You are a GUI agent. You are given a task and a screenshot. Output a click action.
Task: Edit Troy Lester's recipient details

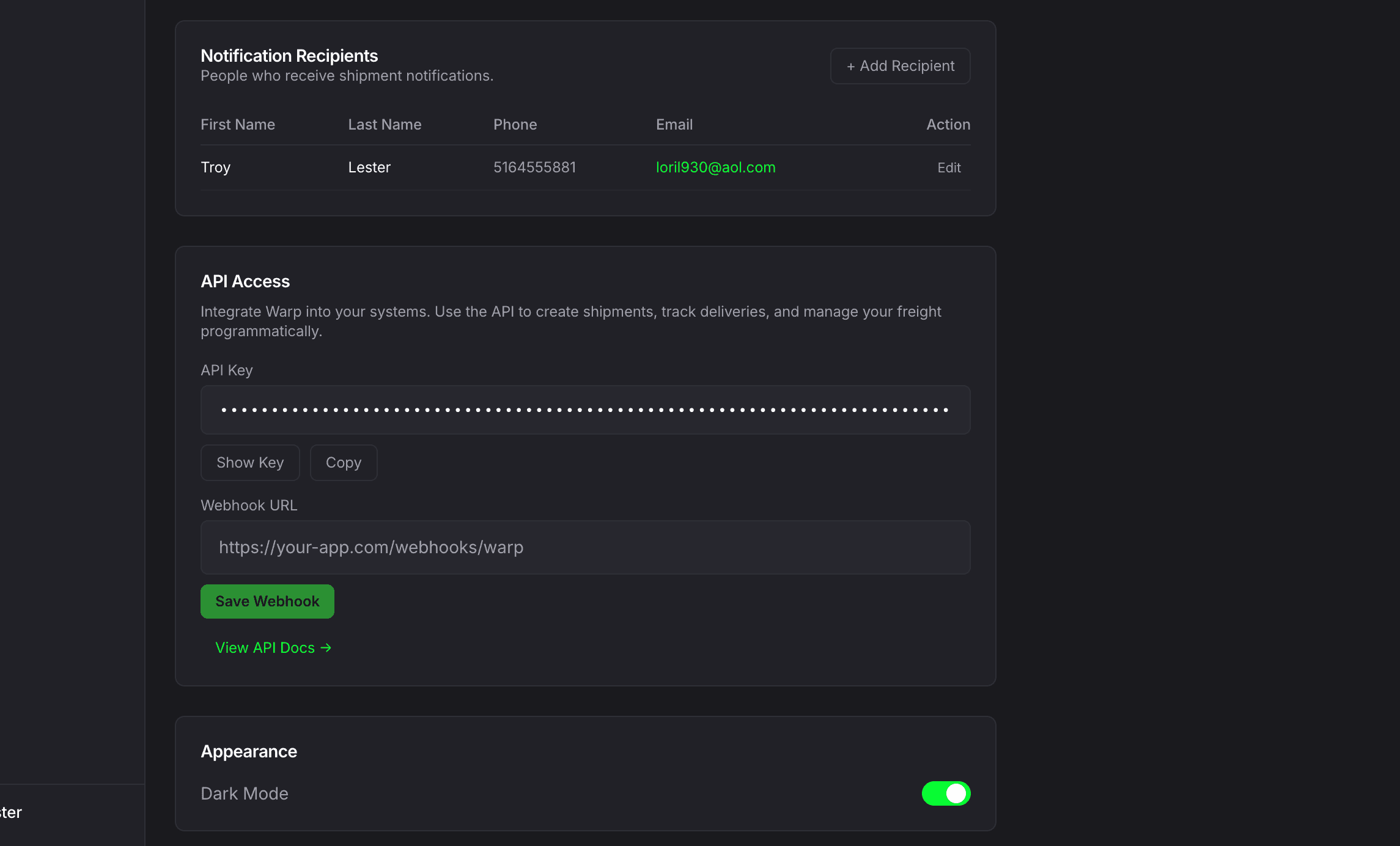click(948, 167)
